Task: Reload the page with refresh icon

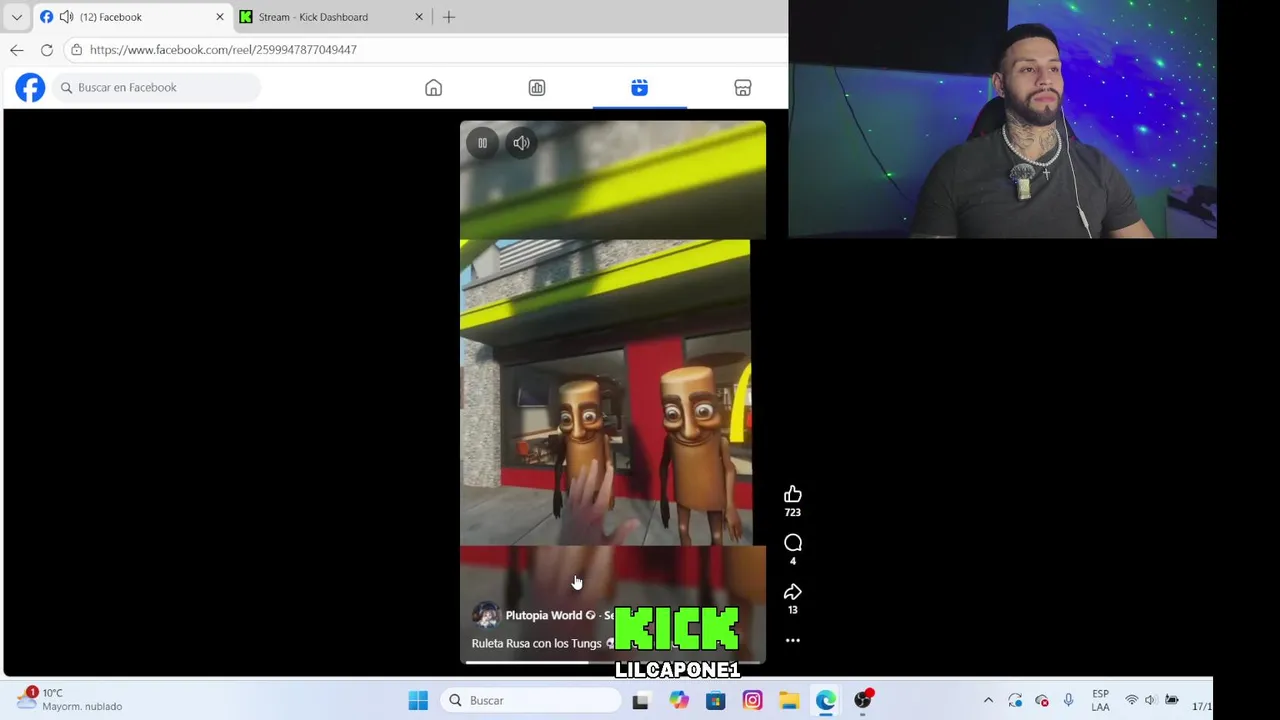Action: 47,50
